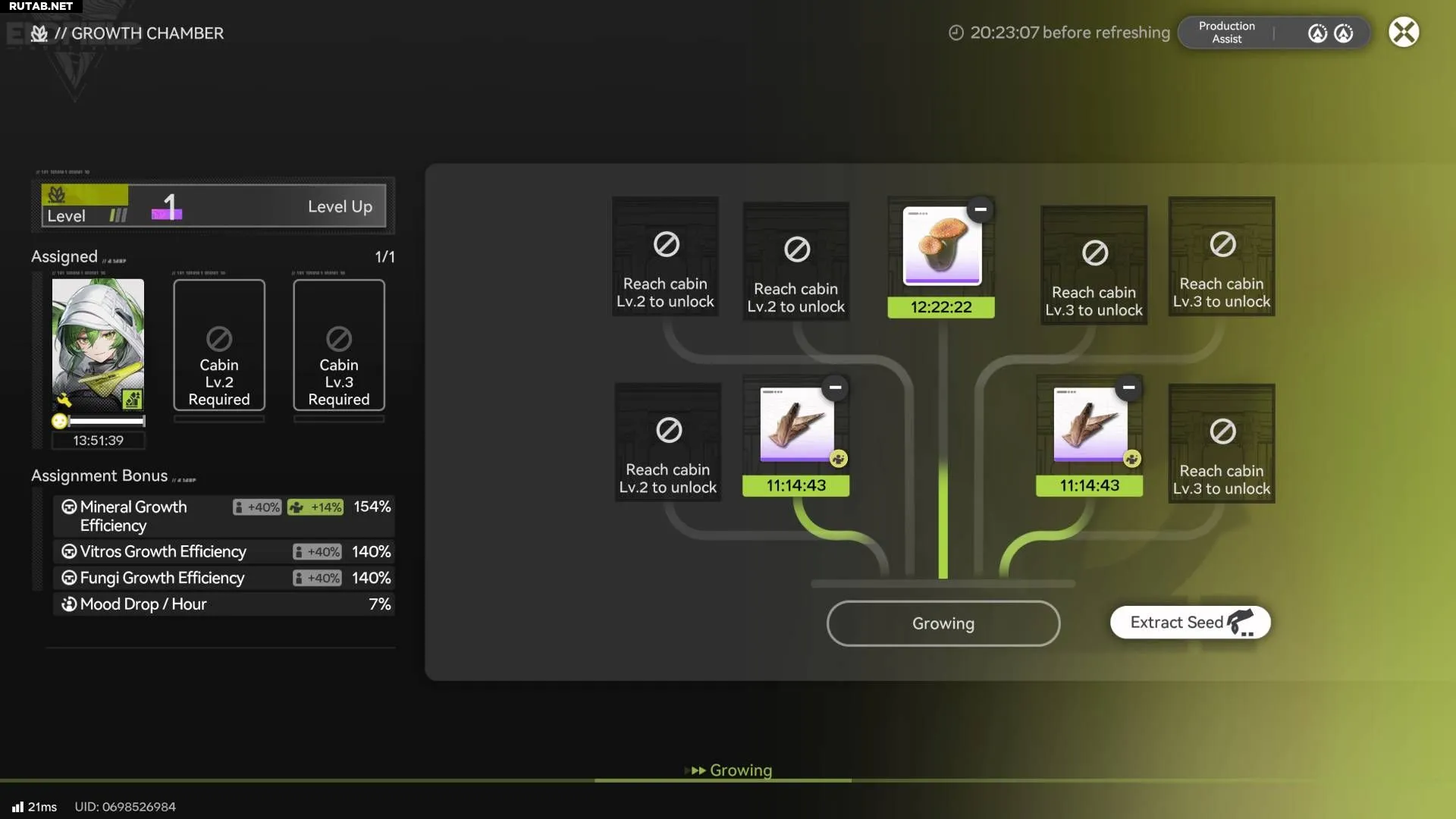Click the operator mood progress bar
This screenshot has width=1456, height=819.
[106, 421]
